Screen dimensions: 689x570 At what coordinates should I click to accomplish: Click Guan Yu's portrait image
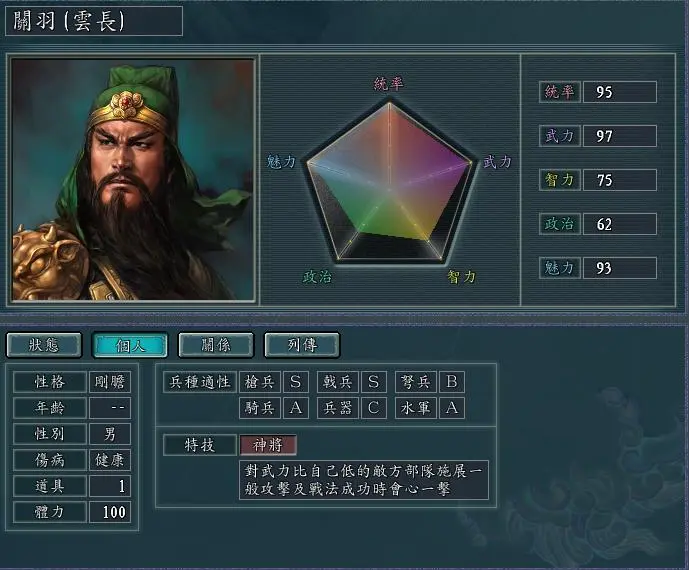point(133,180)
